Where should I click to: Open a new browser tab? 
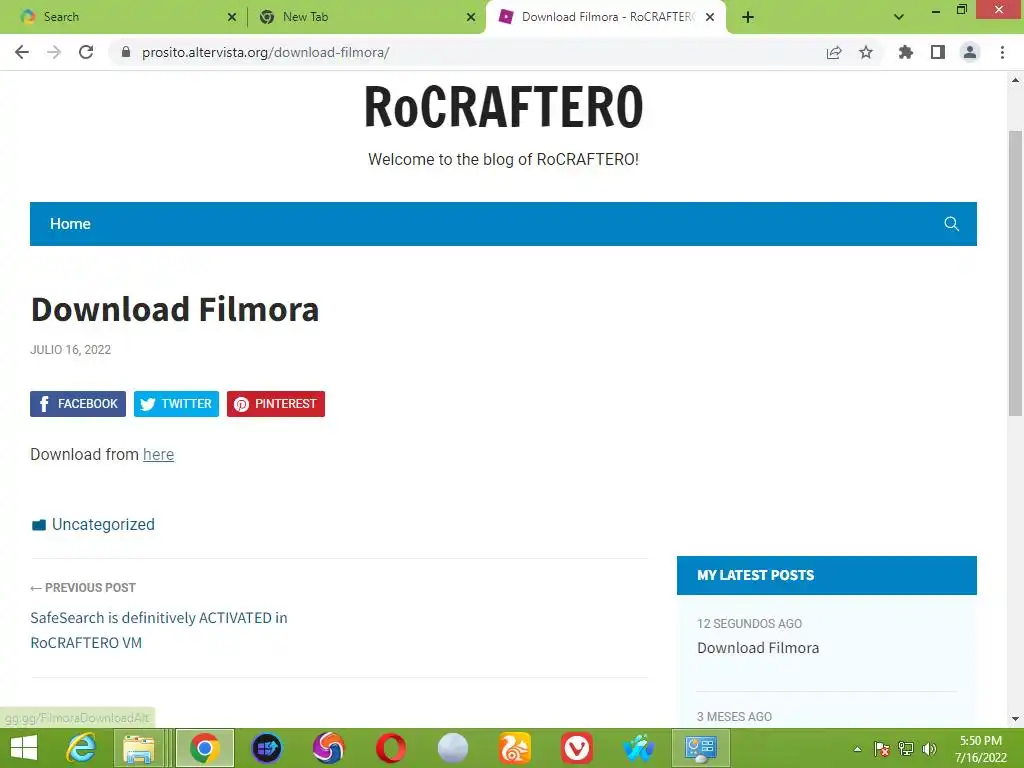click(x=748, y=17)
